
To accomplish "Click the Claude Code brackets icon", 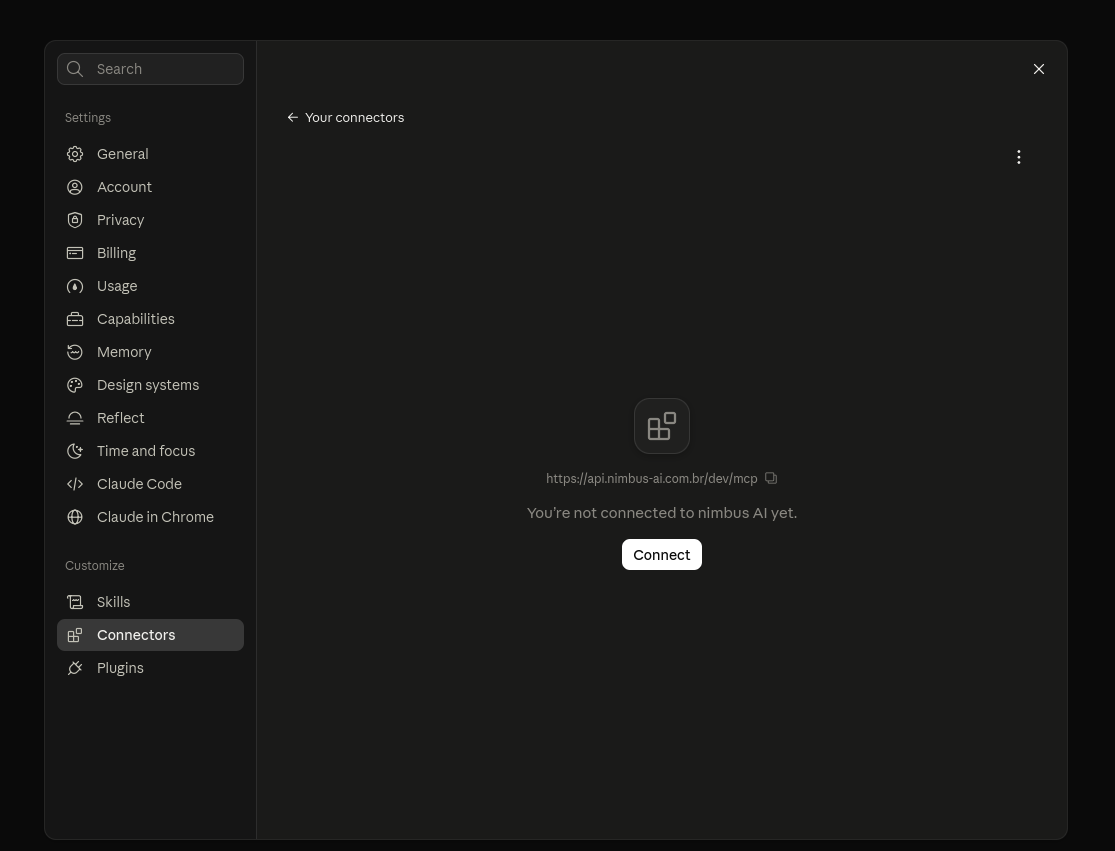I will pos(75,484).
